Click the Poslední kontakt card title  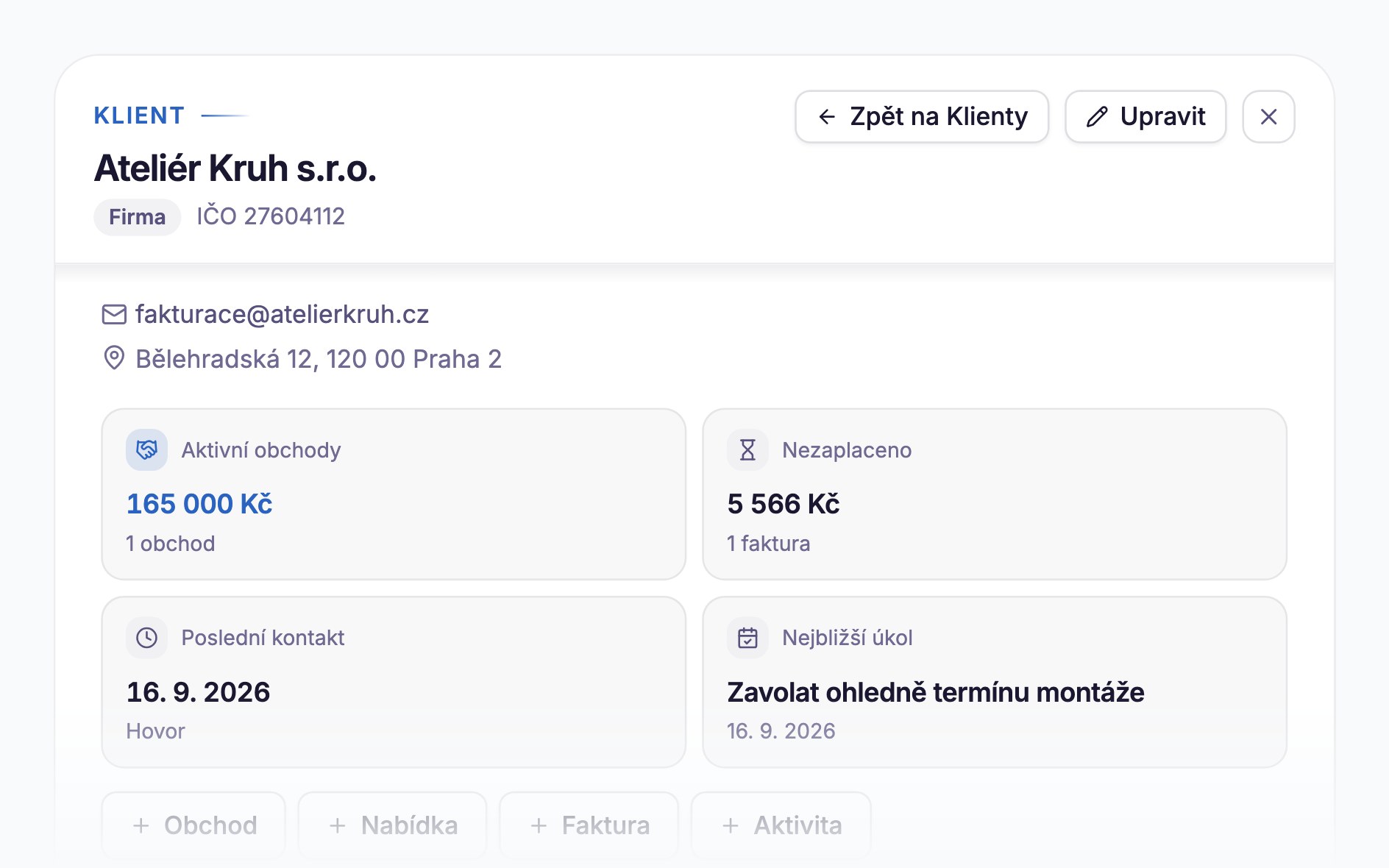263,638
